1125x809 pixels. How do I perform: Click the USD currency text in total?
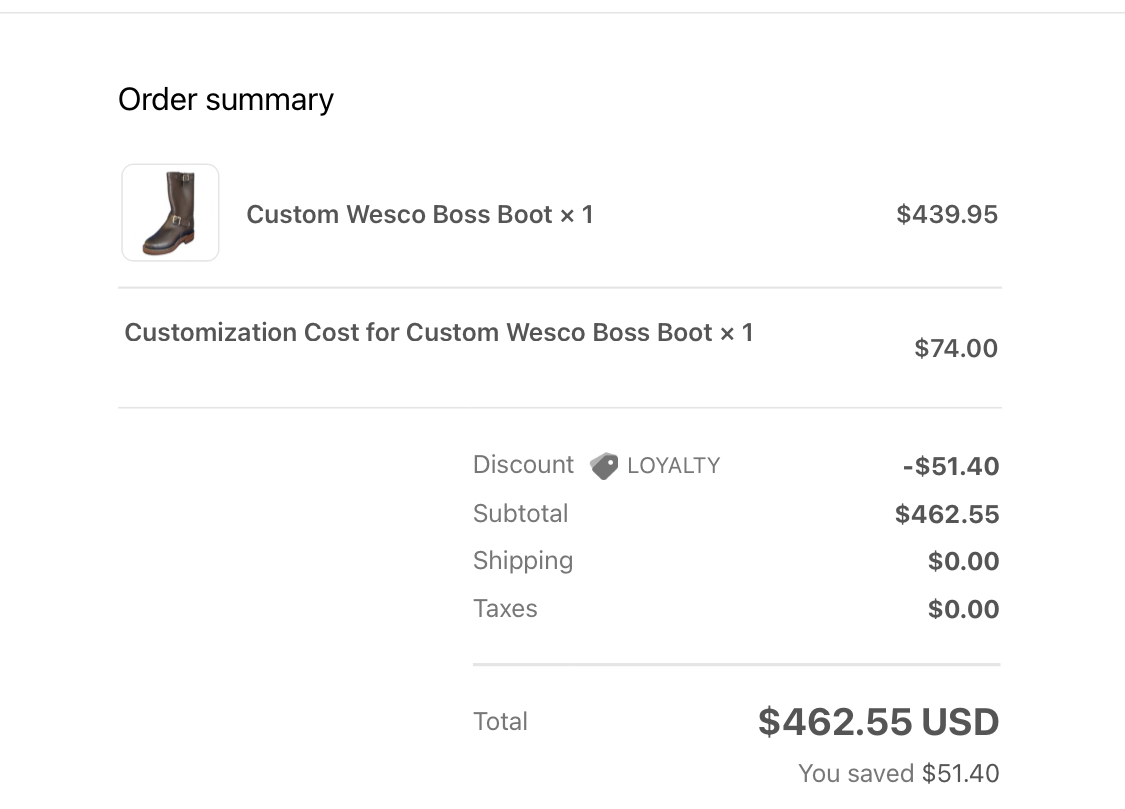(x=960, y=722)
